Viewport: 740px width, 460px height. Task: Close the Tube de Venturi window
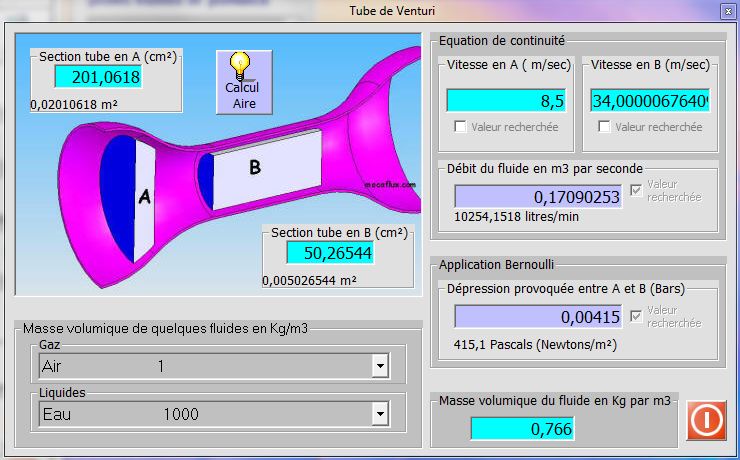pos(728,11)
